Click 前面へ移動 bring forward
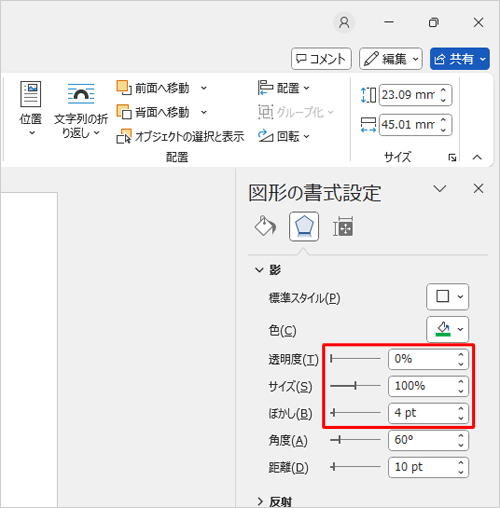Screen dimensions: 500x508 click(153, 88)
